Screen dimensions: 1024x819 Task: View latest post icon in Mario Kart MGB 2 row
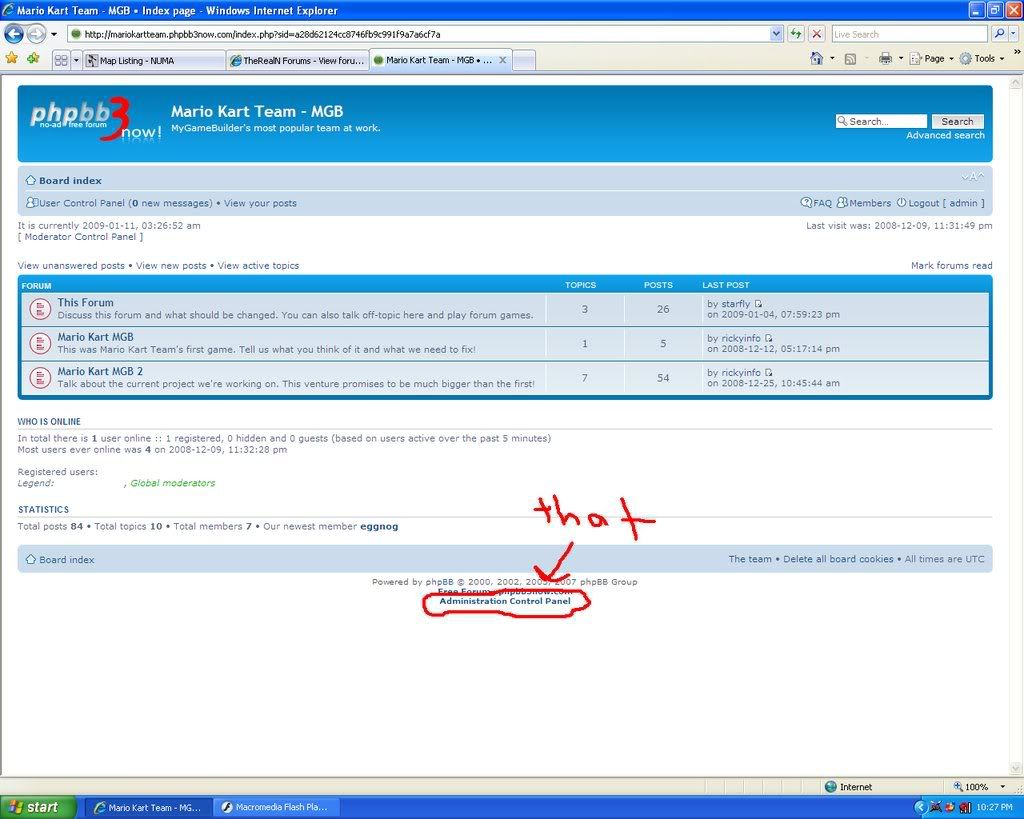769,373
